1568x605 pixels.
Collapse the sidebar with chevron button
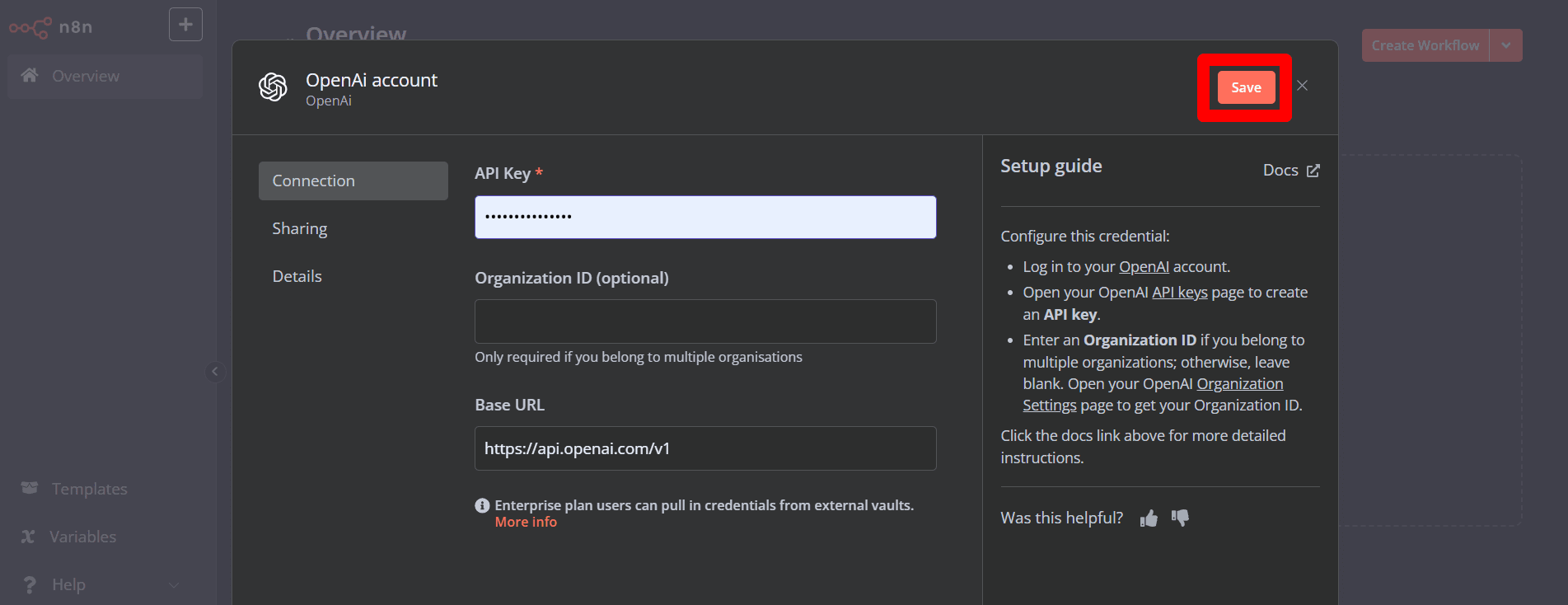click(x=215, y=372)
